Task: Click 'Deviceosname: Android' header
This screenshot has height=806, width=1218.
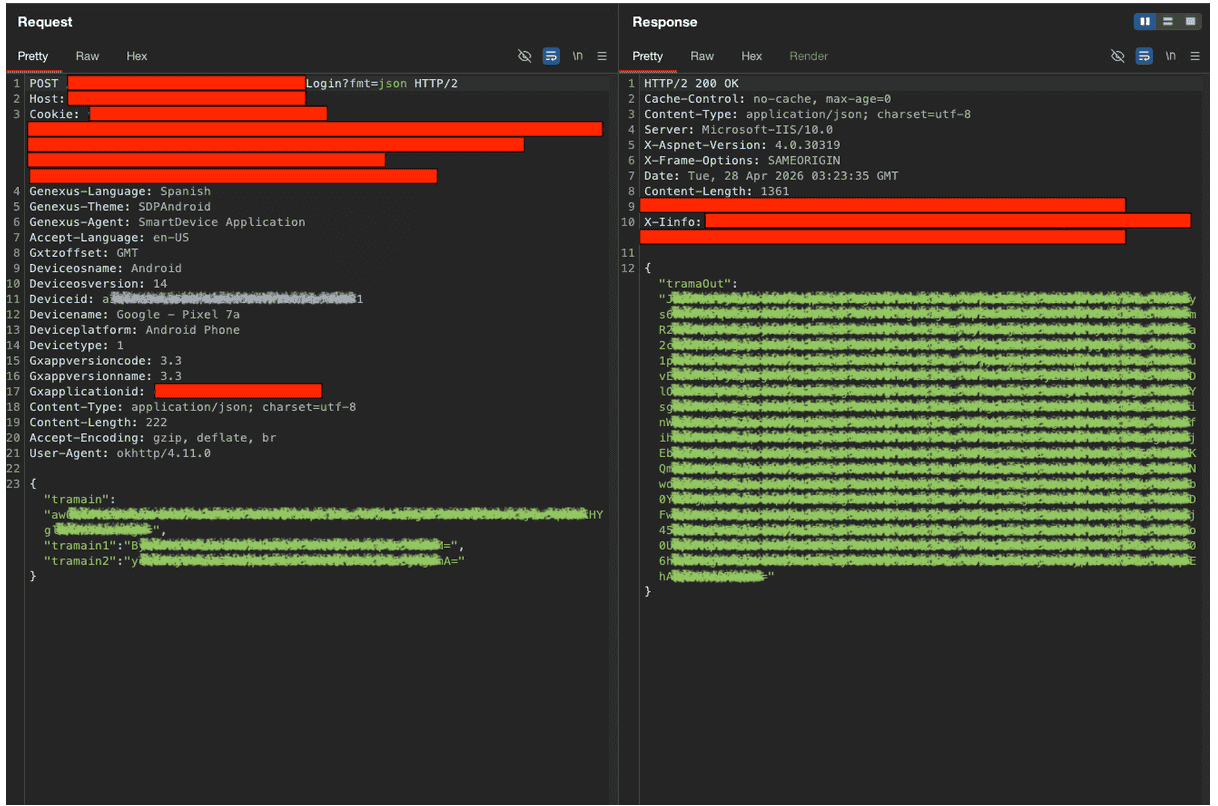Action: click(x=105, y=268)
